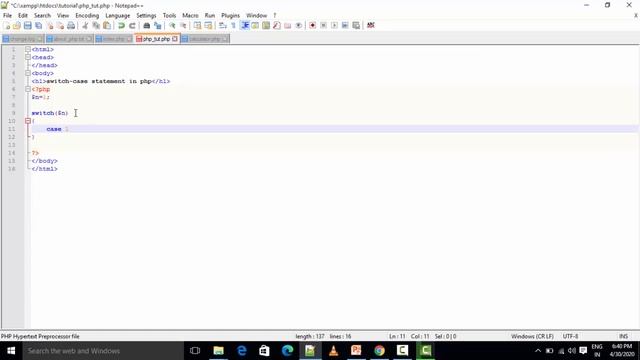Toggle file monitoring eye icon
The image size is (640, 360).
pos(299,25)
